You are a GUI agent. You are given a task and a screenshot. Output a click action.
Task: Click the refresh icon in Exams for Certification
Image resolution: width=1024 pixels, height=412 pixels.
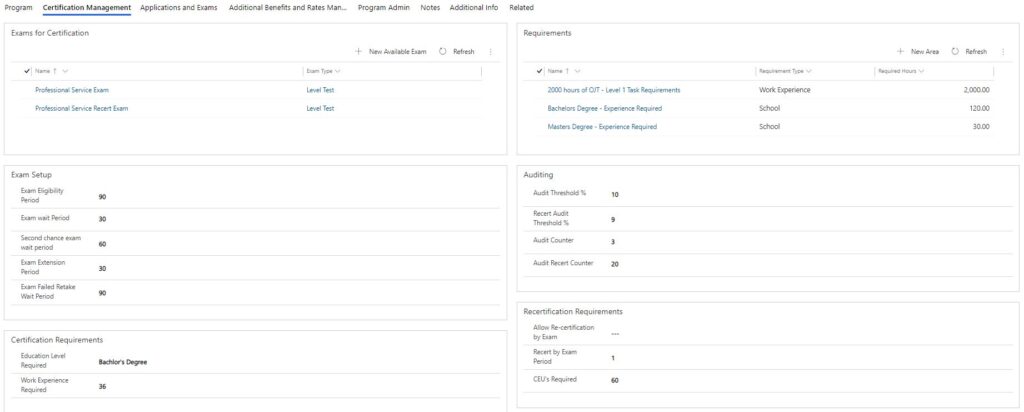click(443, 52)
